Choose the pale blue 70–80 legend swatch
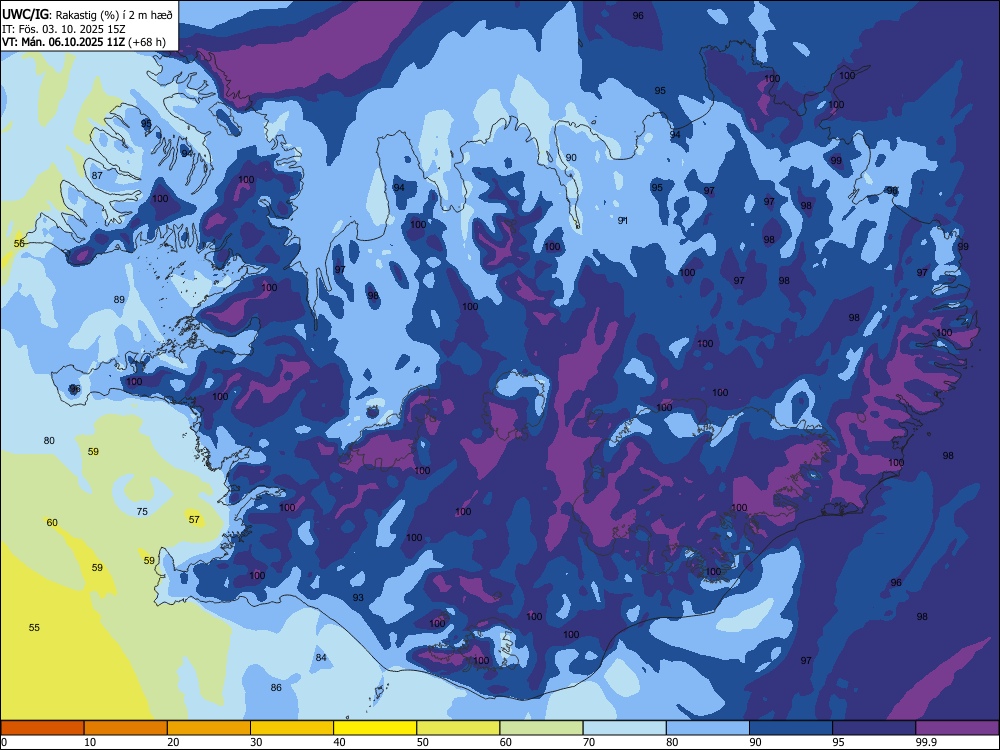The image size is (1000, 750). pyautogui.click(x=625, y=728)
